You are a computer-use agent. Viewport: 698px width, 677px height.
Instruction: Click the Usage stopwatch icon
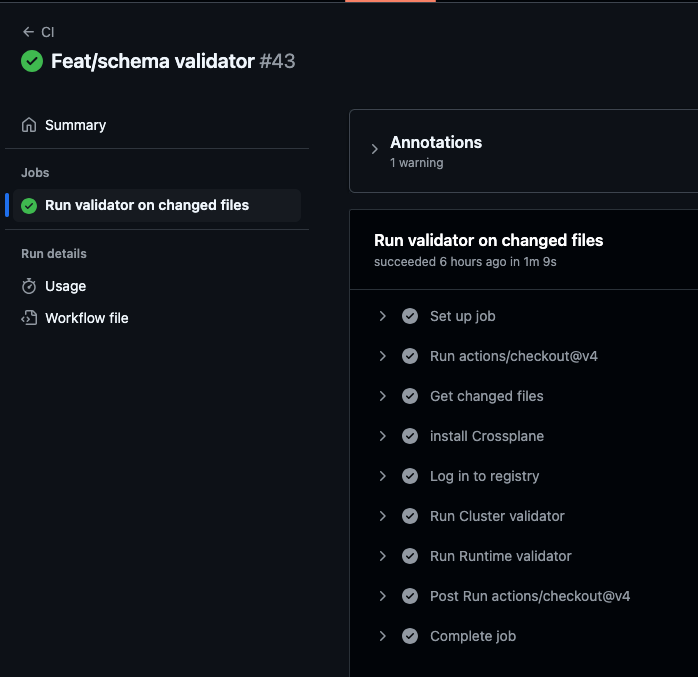(29, 286)
